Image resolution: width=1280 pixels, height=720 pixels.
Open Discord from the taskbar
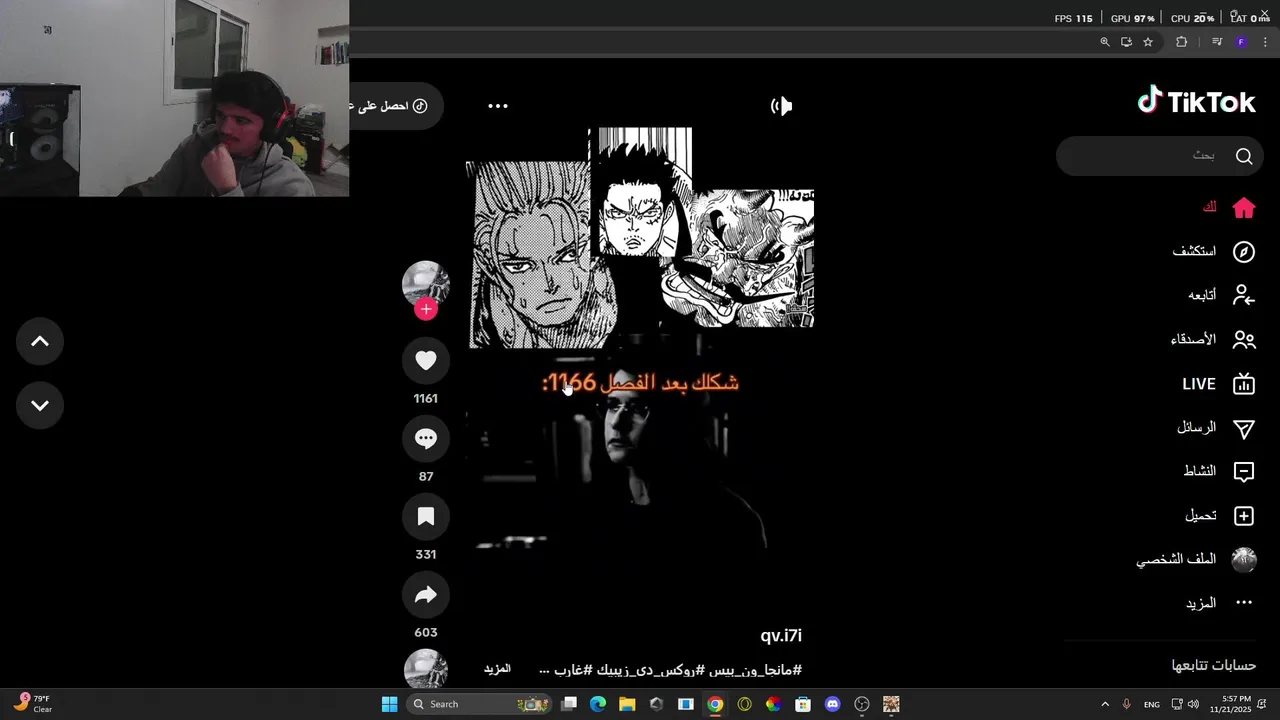[832, 704]
